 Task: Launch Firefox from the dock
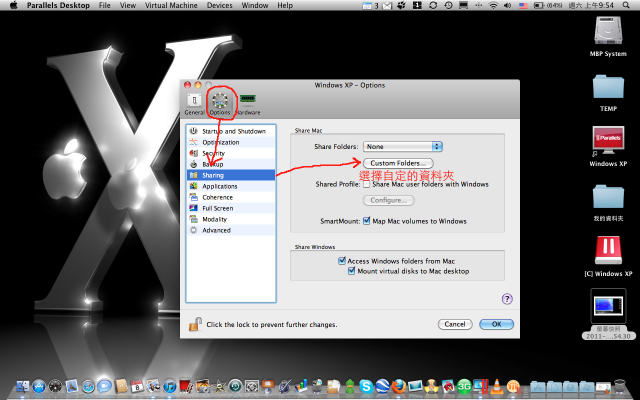(398, 386)
